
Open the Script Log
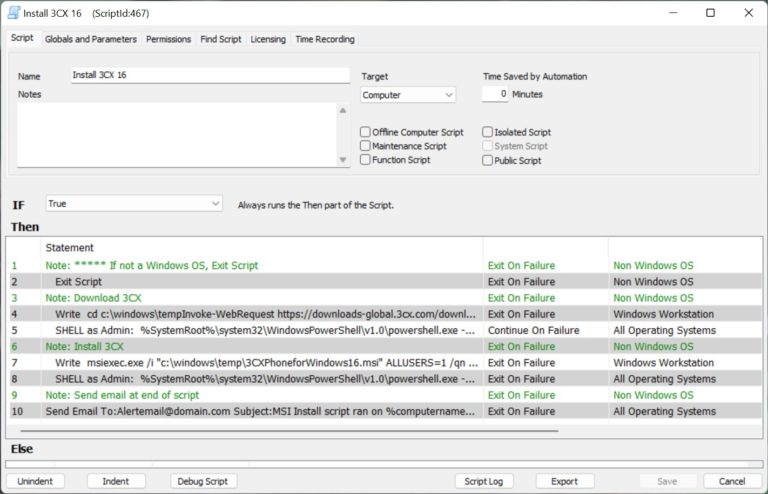click(x=483, y=481)
